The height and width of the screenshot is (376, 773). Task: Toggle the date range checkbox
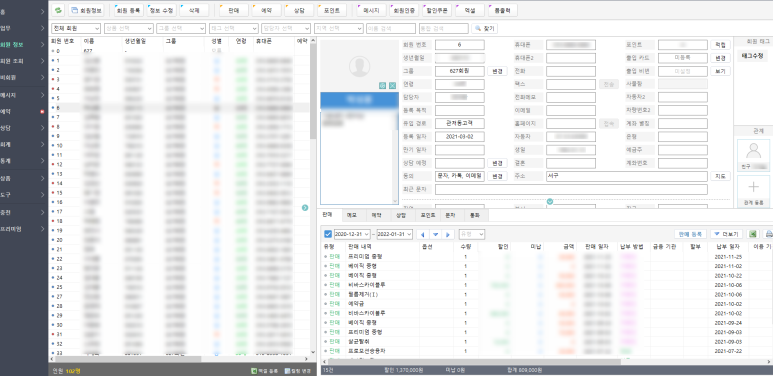[328, 234]
